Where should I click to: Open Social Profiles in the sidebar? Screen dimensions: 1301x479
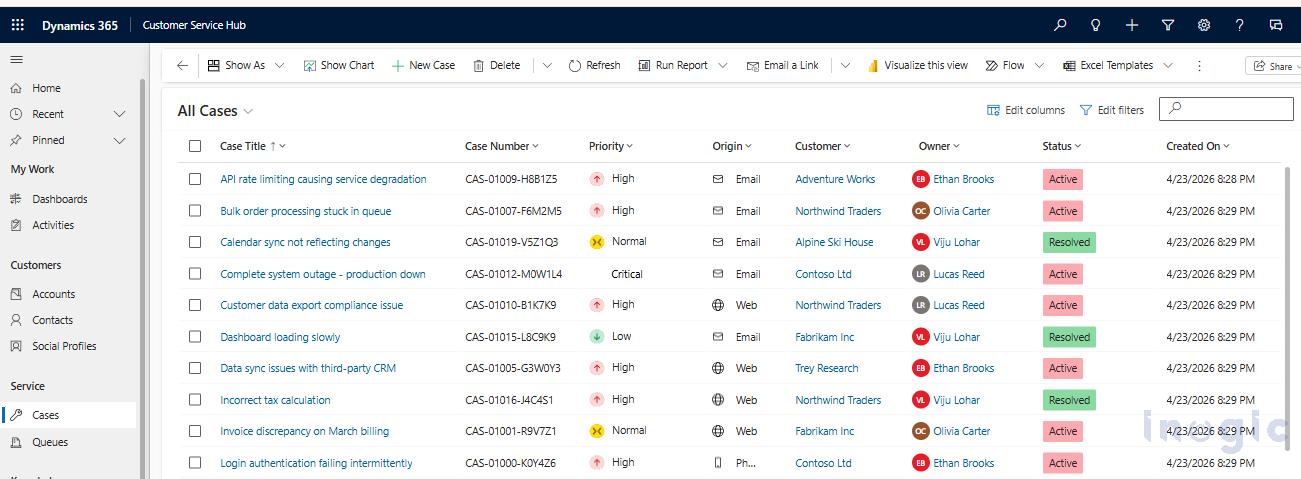tap(64, 346)
